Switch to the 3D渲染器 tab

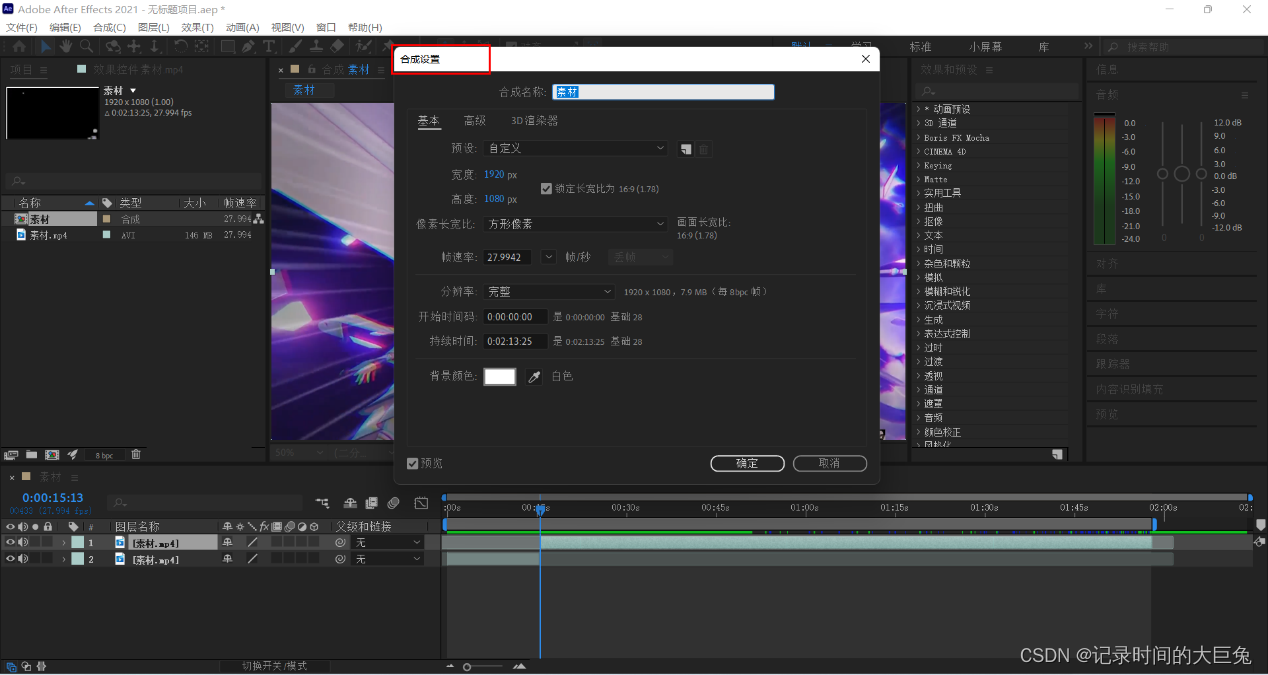coord(535,121)
